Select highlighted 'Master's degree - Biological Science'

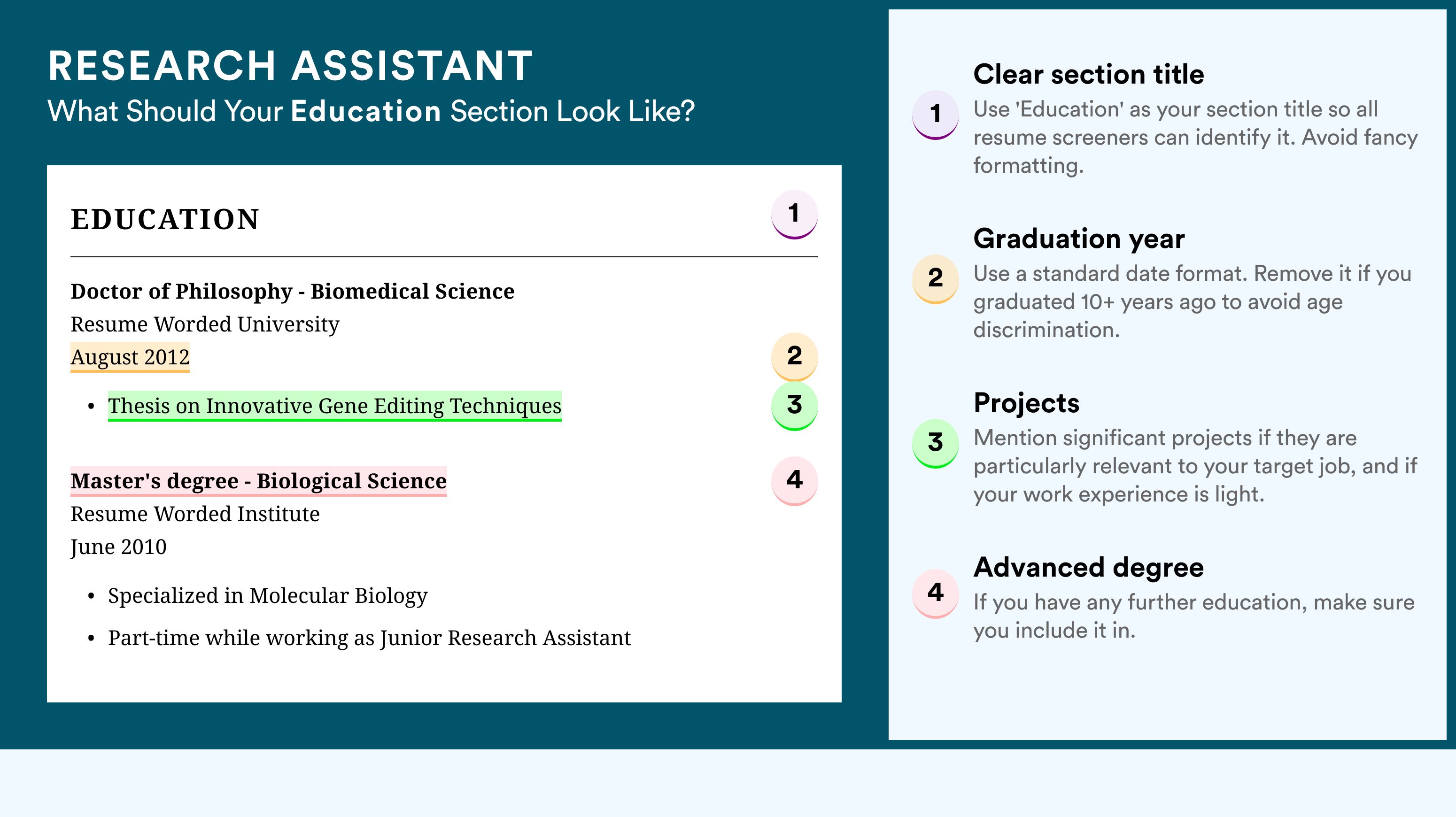coord(258,481)
